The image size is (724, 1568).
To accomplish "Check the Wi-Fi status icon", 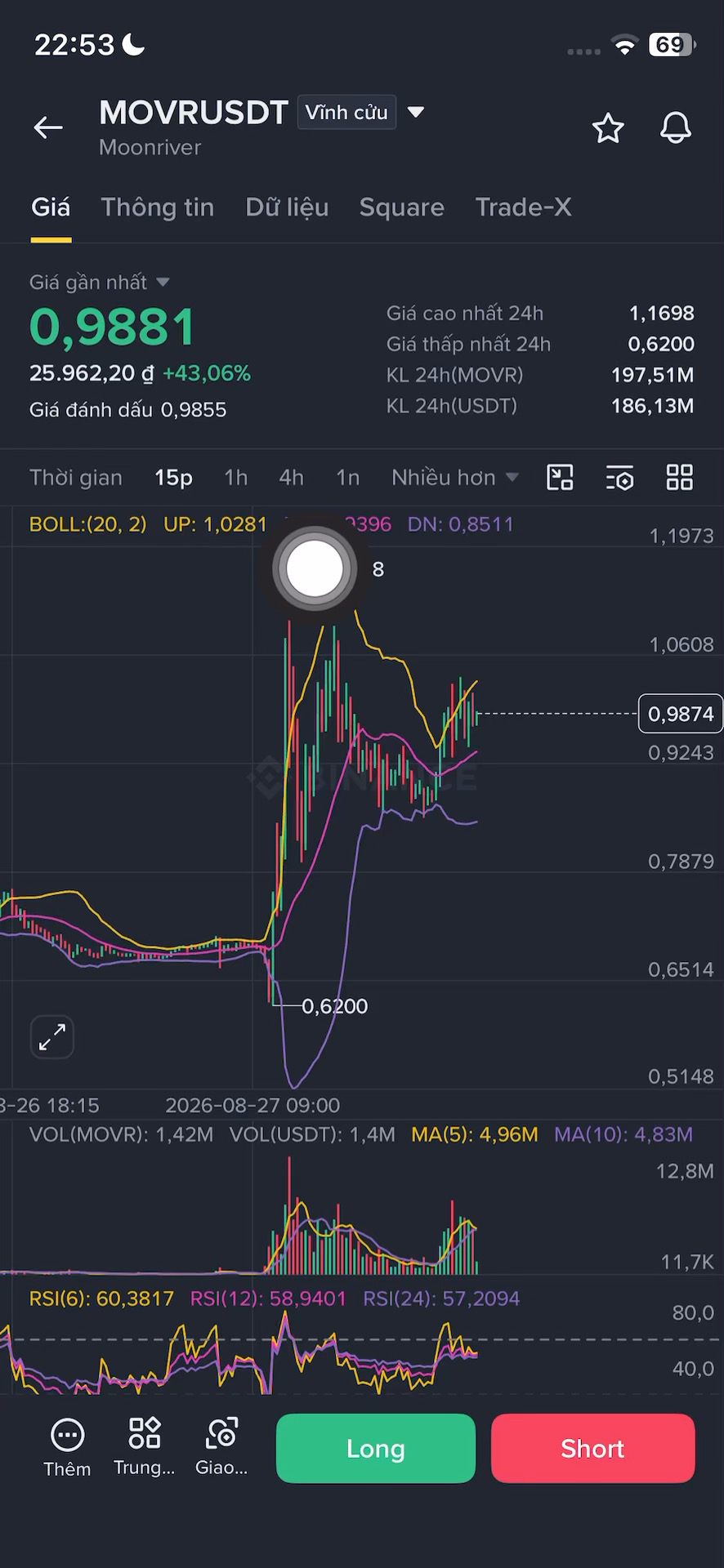I will (x=625, y=46).
